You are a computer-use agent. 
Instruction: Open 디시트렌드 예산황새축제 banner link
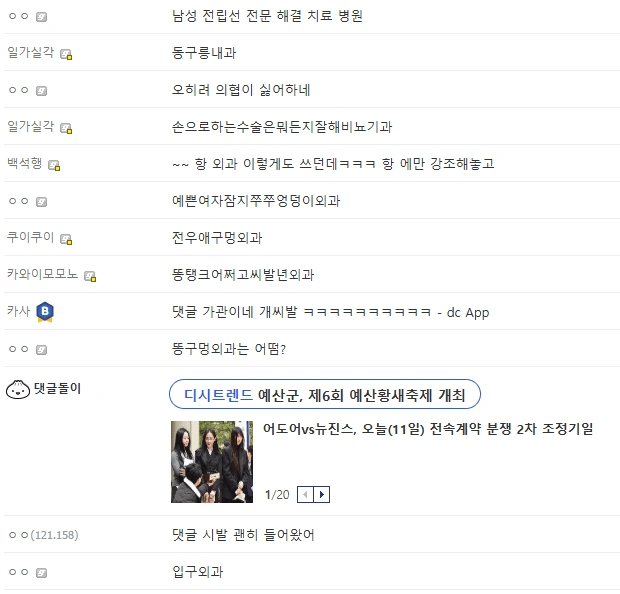pyautogui.click(x=325, y=394)
